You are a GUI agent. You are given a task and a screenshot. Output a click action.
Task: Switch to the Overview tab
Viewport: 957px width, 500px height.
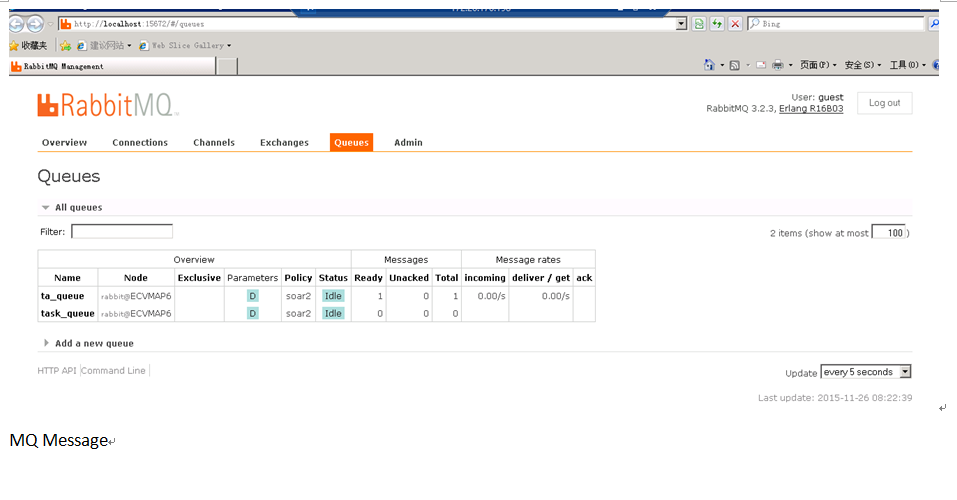click(64, 142)
